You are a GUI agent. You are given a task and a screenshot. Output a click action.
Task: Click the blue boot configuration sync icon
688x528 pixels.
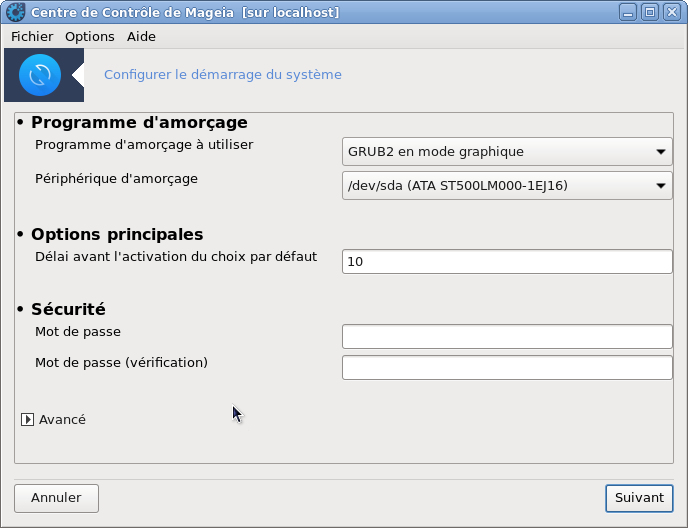click(40, 75)
